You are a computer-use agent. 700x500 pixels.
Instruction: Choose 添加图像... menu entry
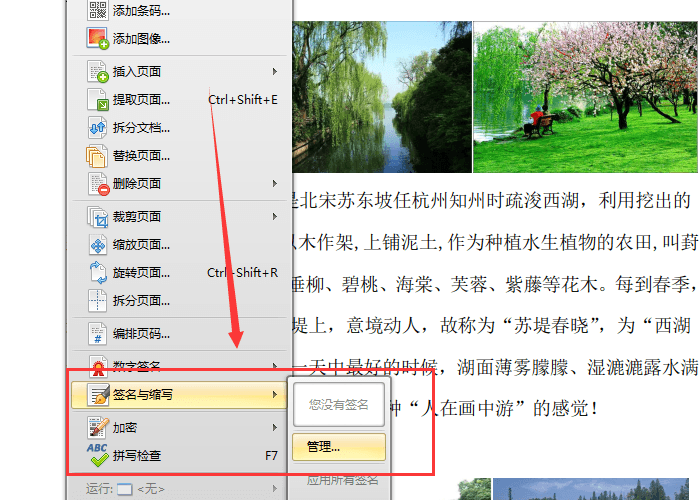[179, 38]
